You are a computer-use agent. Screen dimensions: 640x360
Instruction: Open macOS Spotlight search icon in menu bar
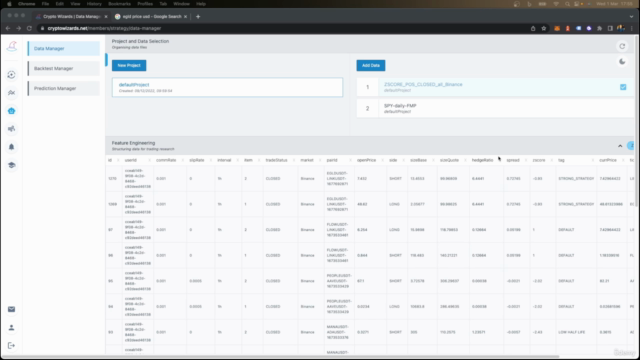click(x=567, y=4)
